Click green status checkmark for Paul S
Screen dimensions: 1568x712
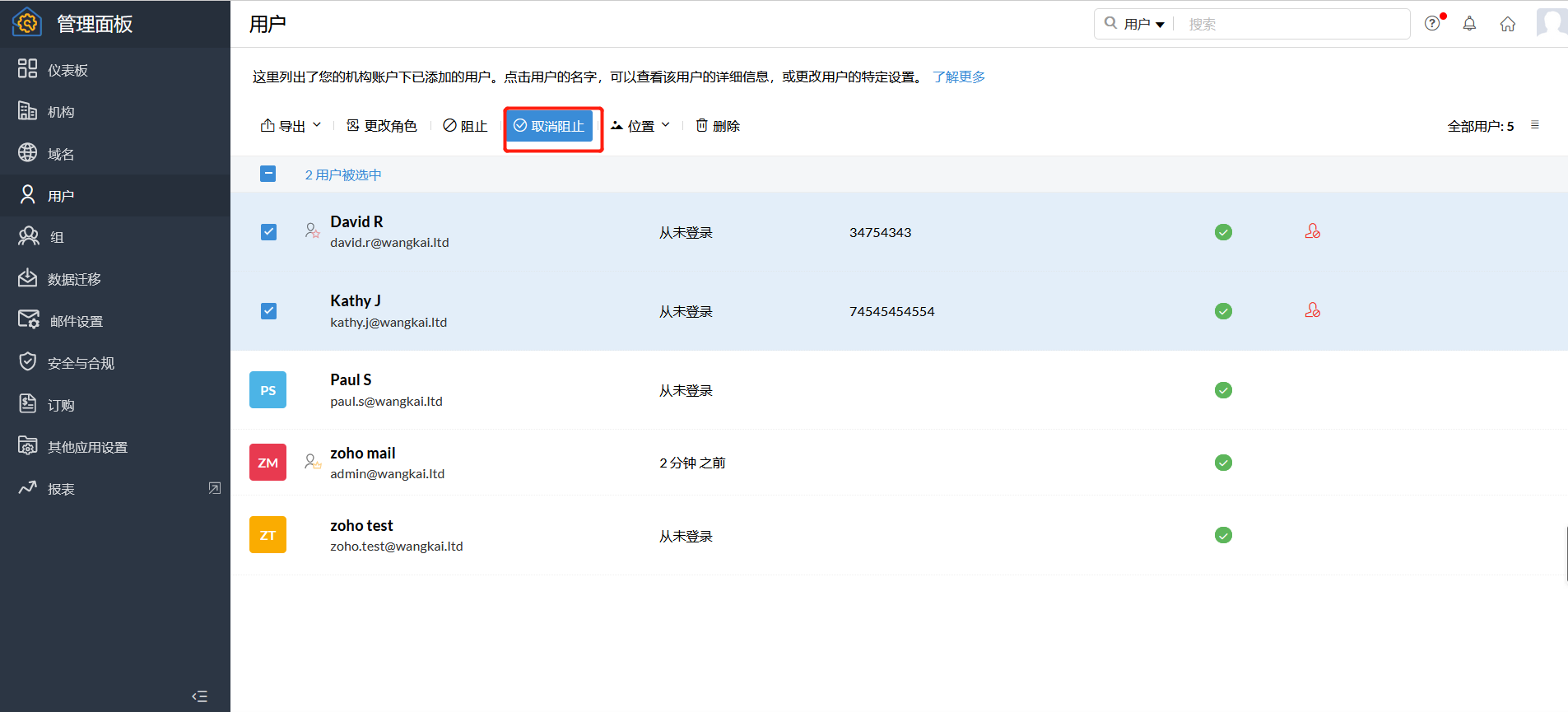tap(1223, 390)
